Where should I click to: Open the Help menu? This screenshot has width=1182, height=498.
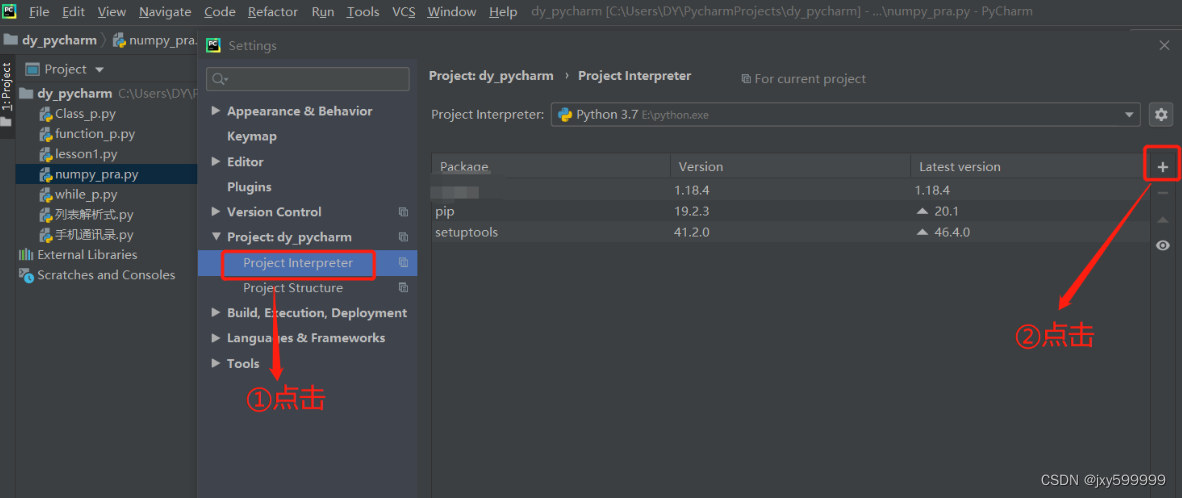point(503,11)
